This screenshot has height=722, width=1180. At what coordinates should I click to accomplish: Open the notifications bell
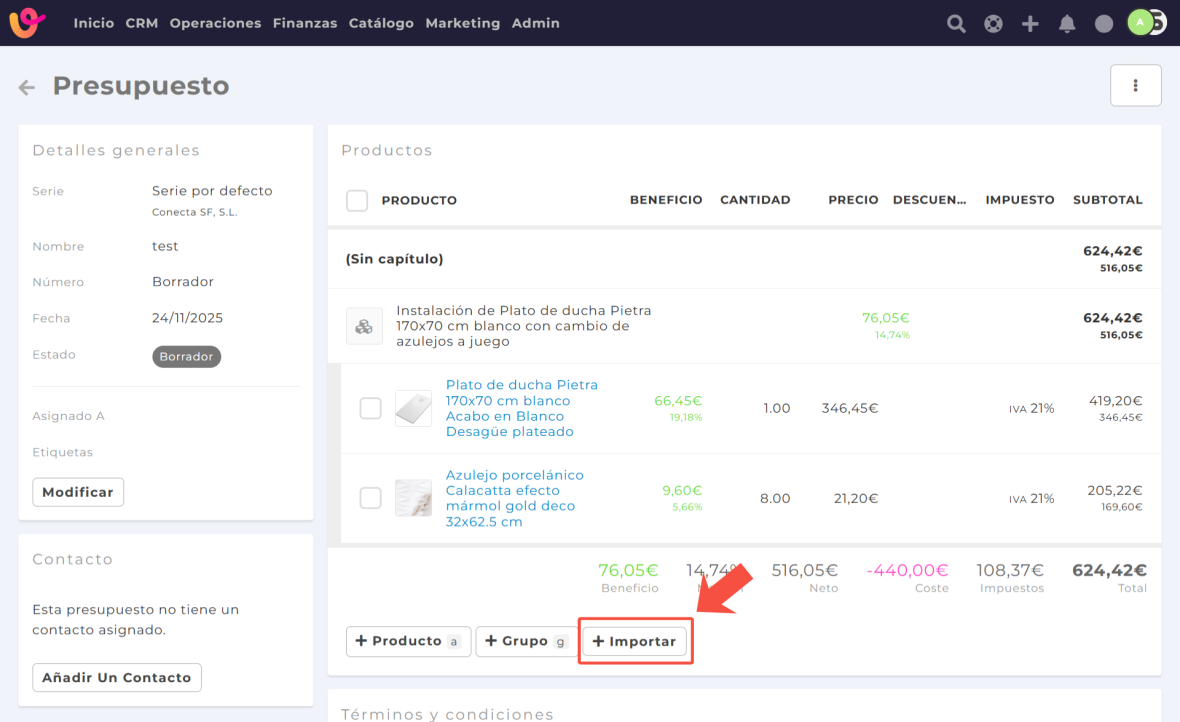point(1067,24)
